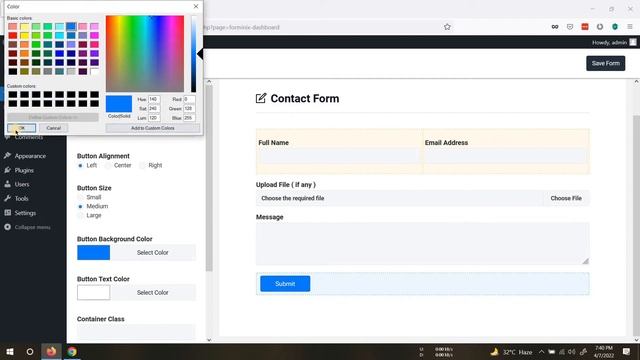
Task: Click the Appearance paintbrush icon
Action: [7, 156]
